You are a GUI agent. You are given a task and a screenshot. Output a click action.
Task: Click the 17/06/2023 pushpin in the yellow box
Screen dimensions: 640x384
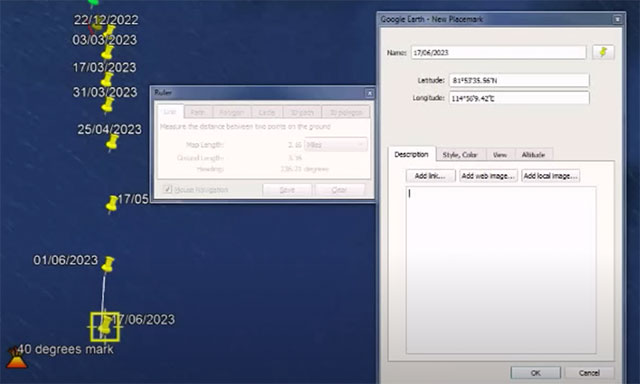(x=105, y=326)
